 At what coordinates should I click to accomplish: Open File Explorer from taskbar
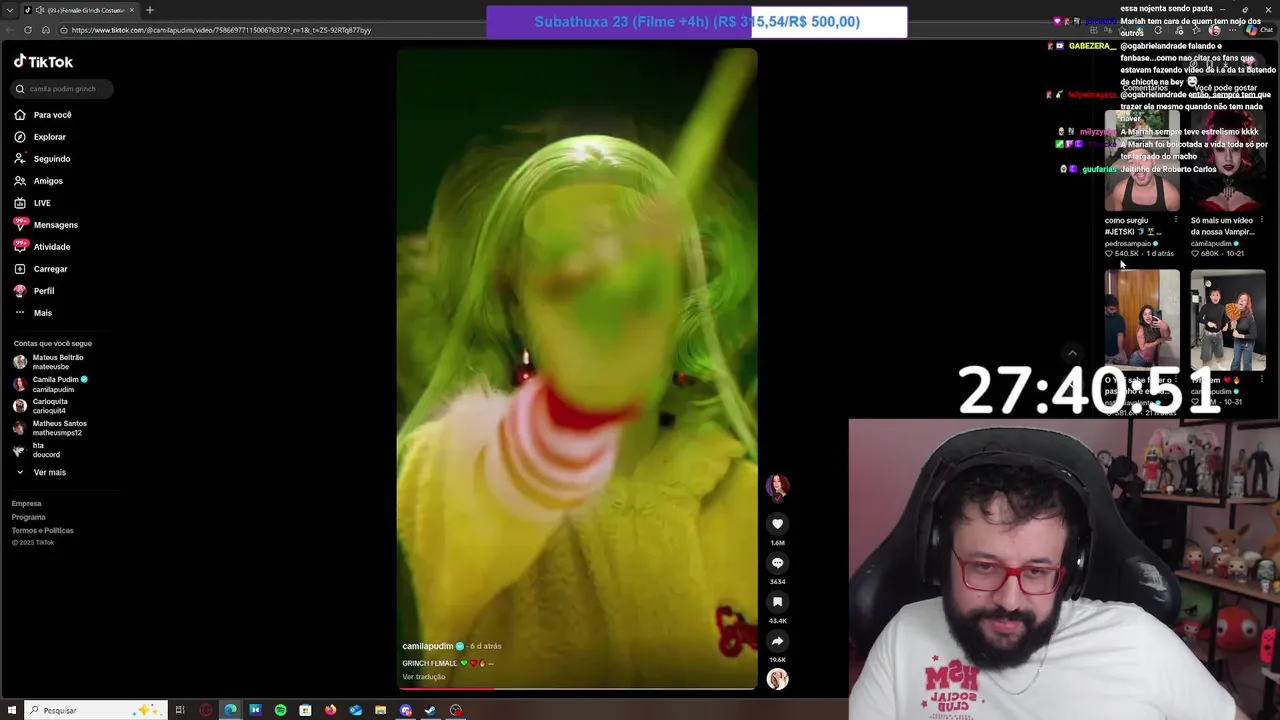click(x=380, y=710)
